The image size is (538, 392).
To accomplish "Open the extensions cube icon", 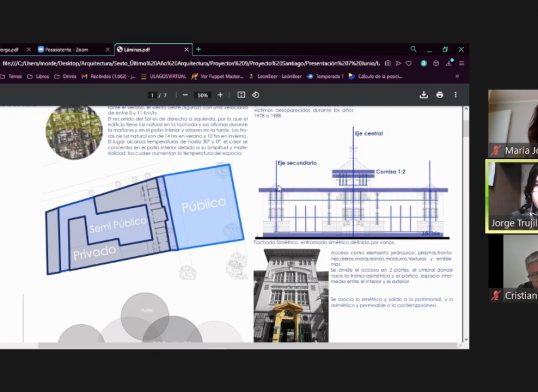I will coord(436,64).
